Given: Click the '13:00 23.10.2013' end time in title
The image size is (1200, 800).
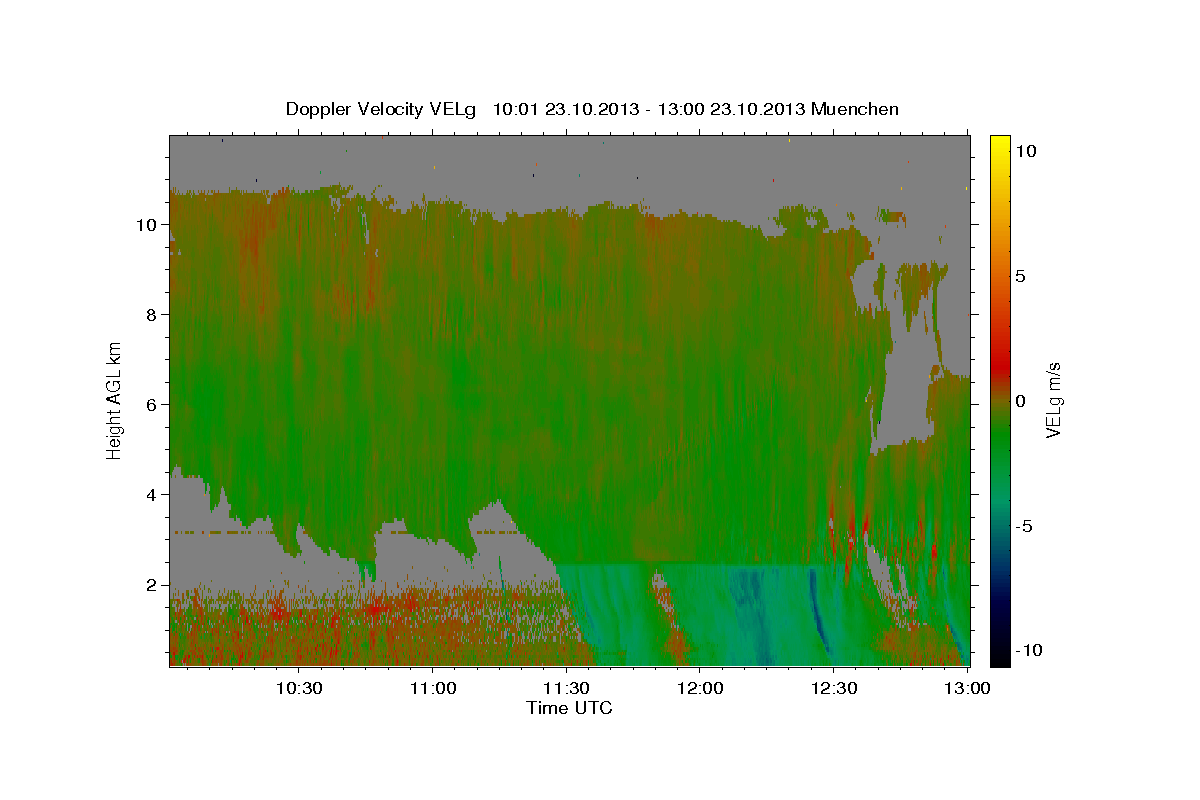Looking at the screenshot, I should point(734,109).
